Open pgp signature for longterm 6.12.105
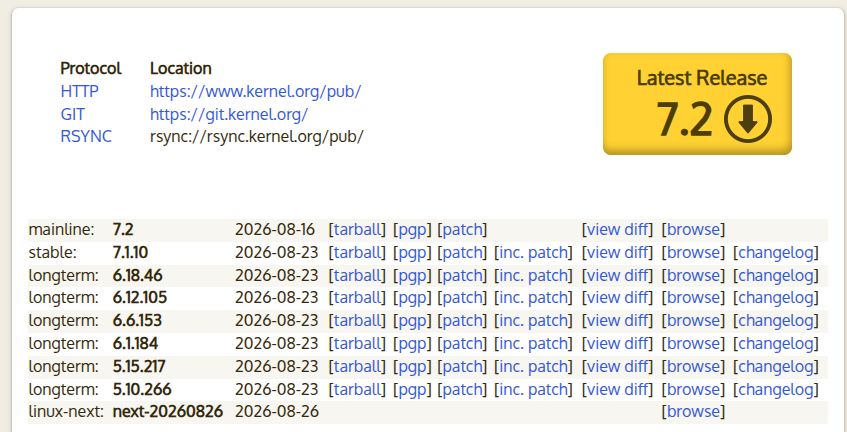The width and height of the screenshot is (847, 432). coord(412,298)
